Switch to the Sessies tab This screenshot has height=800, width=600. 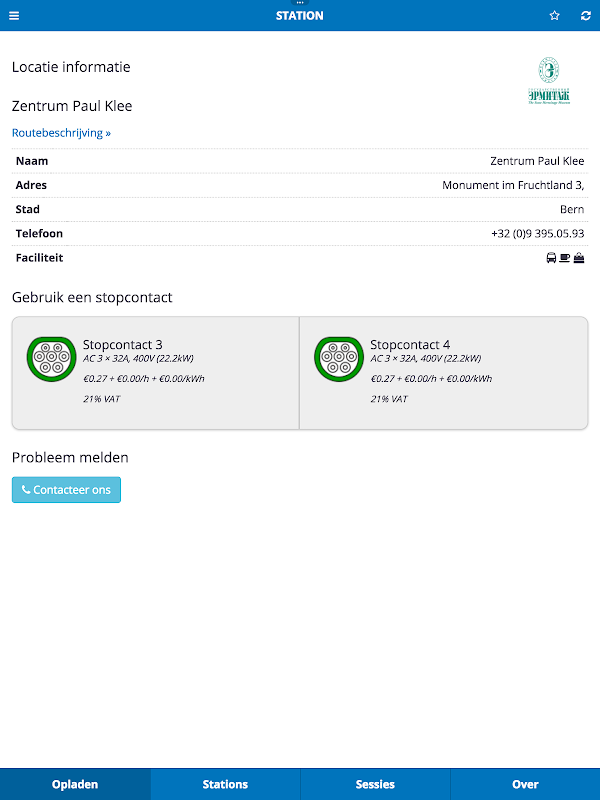pos(375,784)
